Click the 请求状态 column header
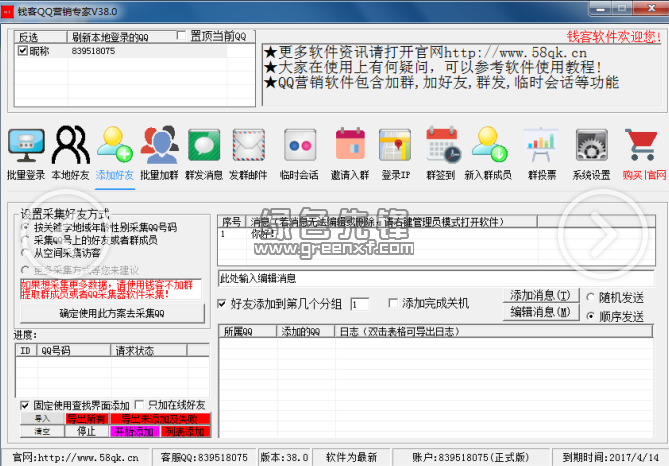 148,350
